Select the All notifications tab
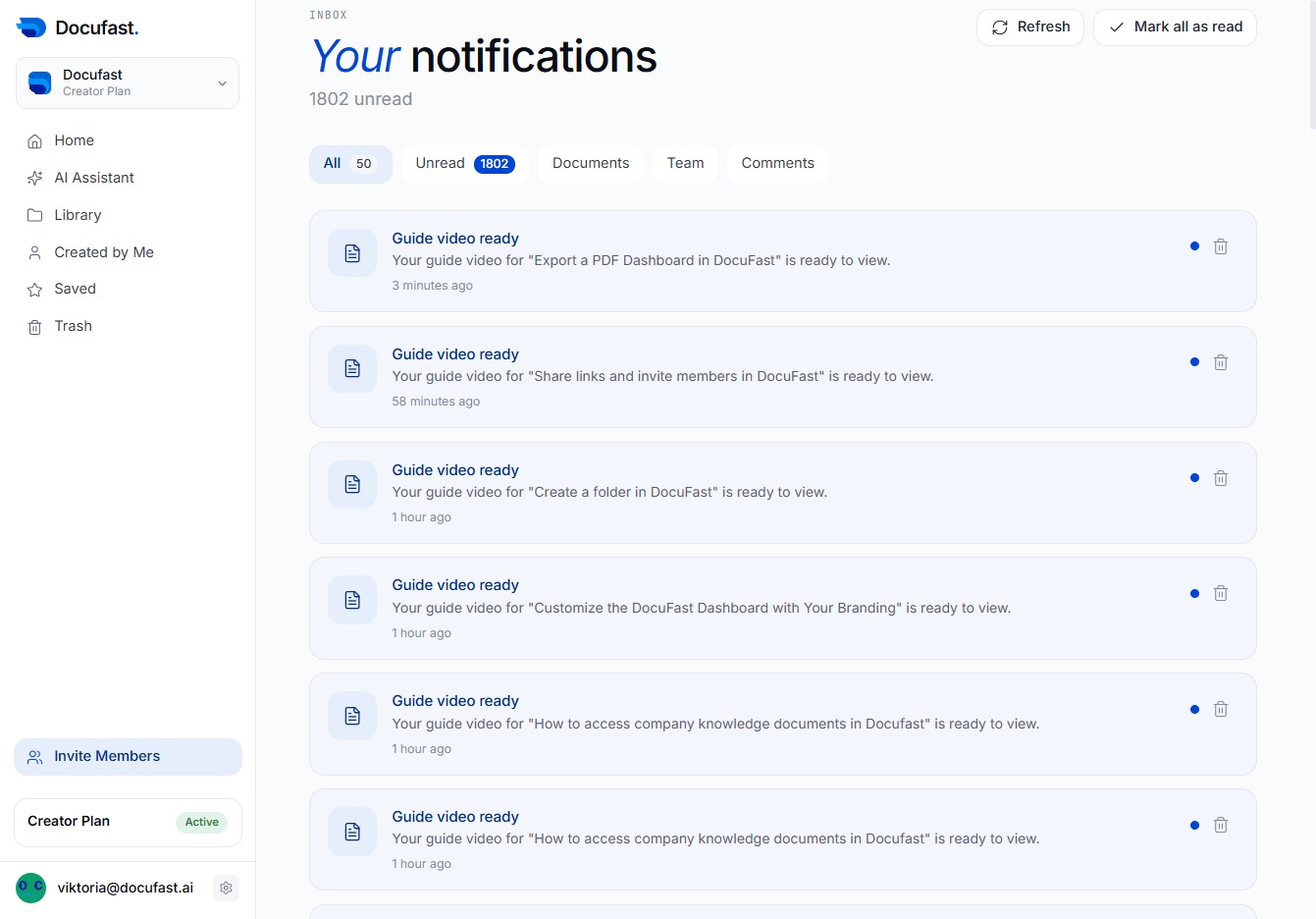The image size is (1316, 919). pyautogui.click(x=350, y=164)
